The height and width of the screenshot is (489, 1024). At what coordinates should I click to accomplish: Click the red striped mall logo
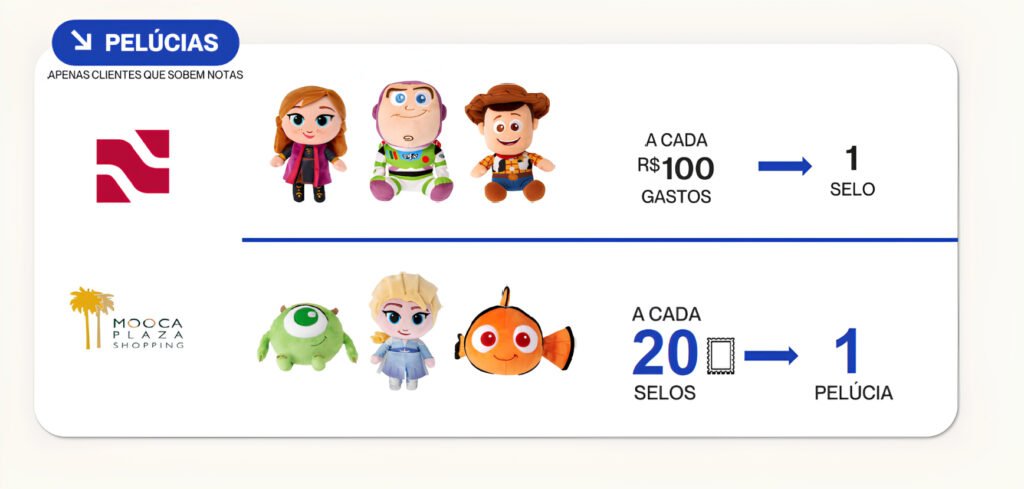point(133,166)
